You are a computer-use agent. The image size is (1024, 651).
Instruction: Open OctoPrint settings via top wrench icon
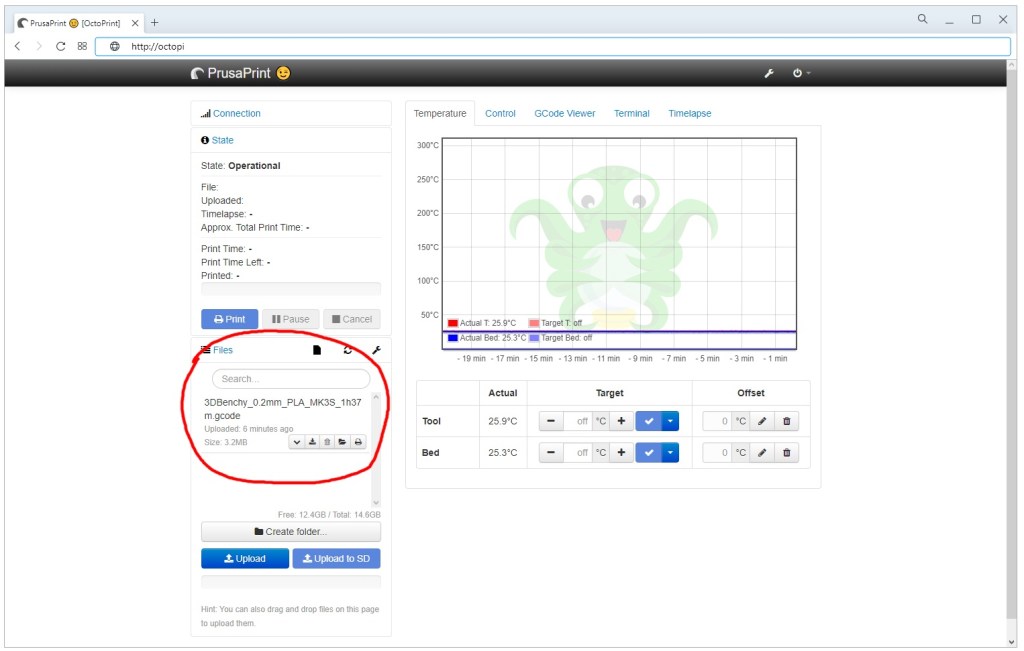click(x=768, y=72)
